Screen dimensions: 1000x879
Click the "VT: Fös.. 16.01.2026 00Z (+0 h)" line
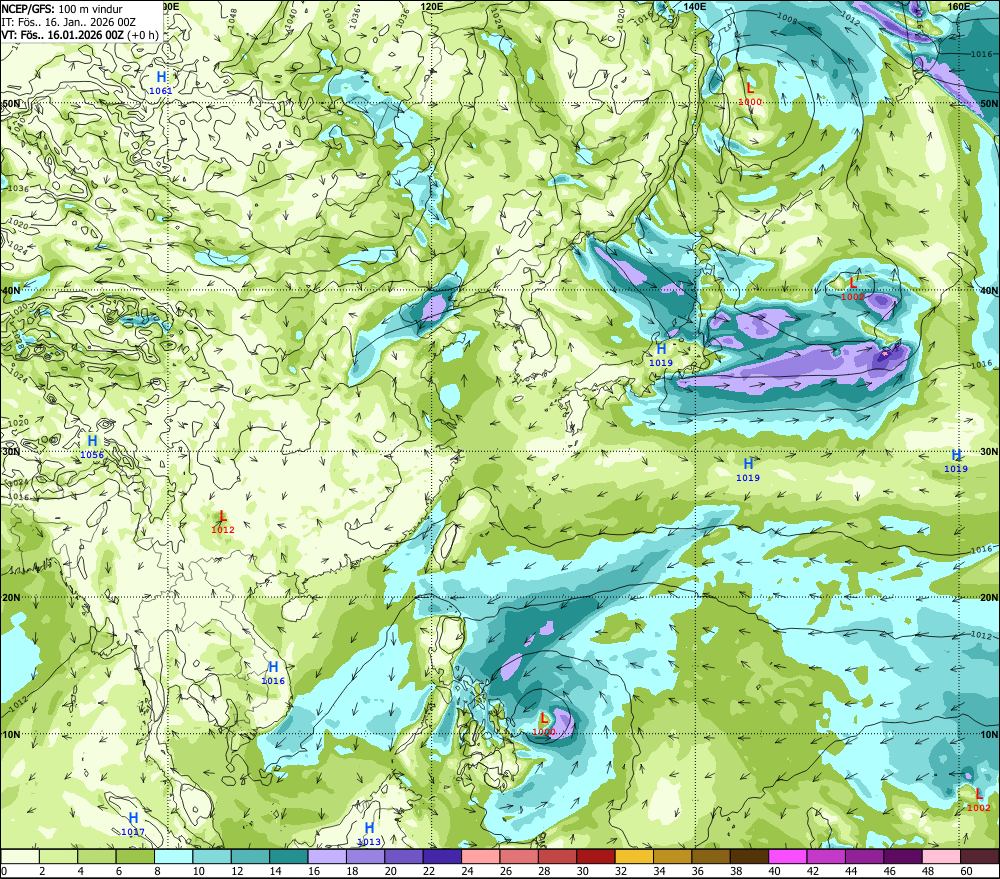(80, 34)
